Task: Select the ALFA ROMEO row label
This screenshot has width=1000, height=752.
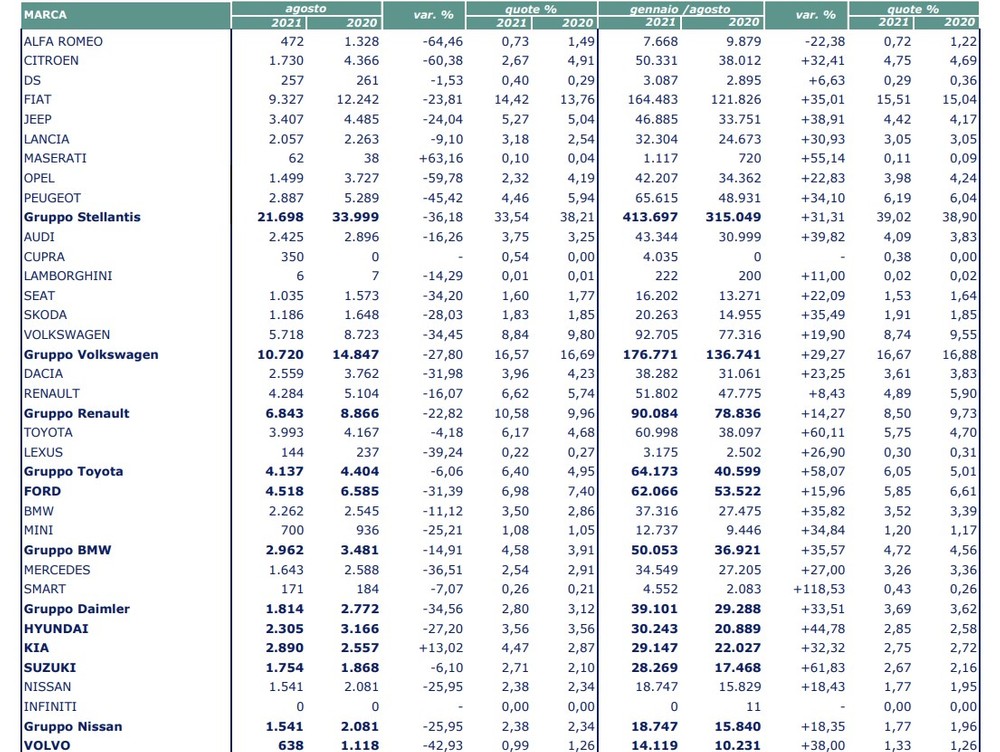Action: point(63,41)
